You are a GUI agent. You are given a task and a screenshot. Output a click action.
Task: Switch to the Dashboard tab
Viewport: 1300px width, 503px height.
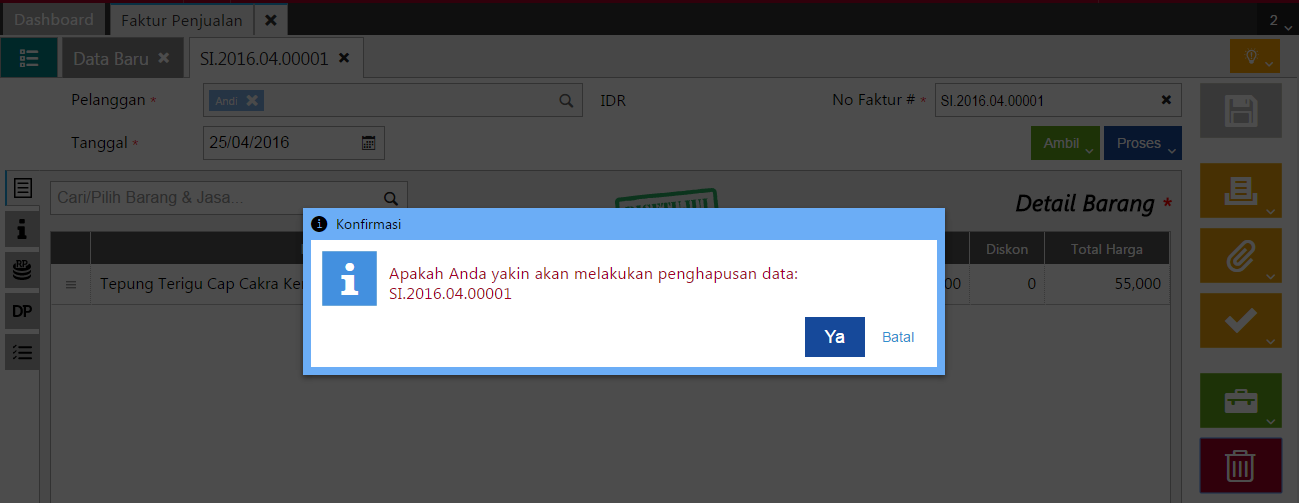54,20
